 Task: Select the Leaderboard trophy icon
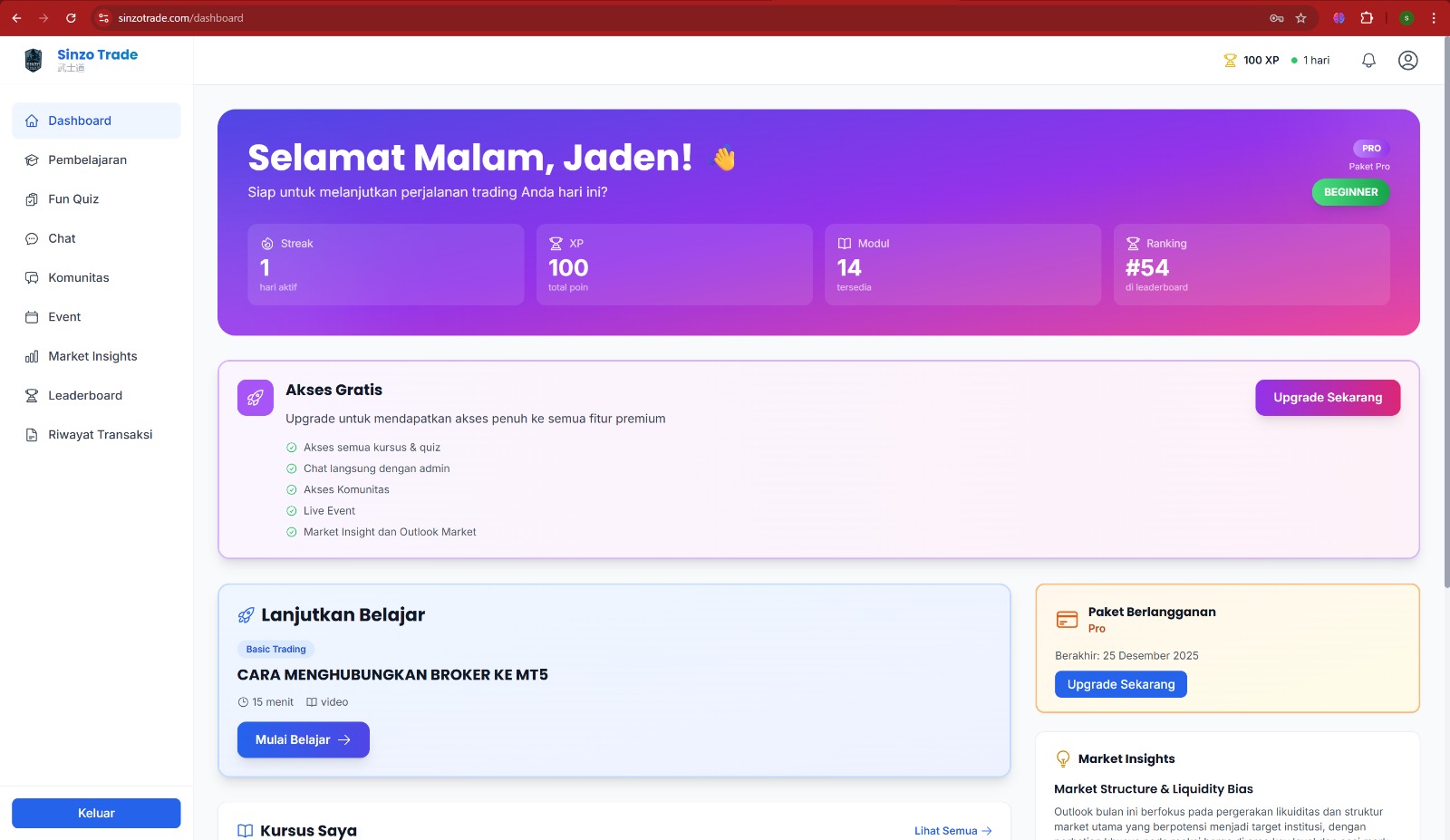[32, 395]
